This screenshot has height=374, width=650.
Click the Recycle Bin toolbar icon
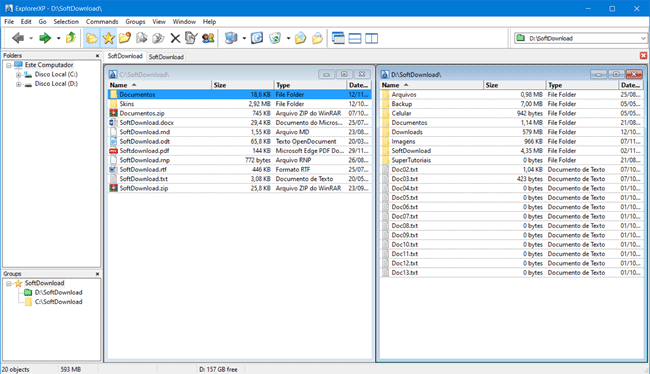tap(275, 38)
